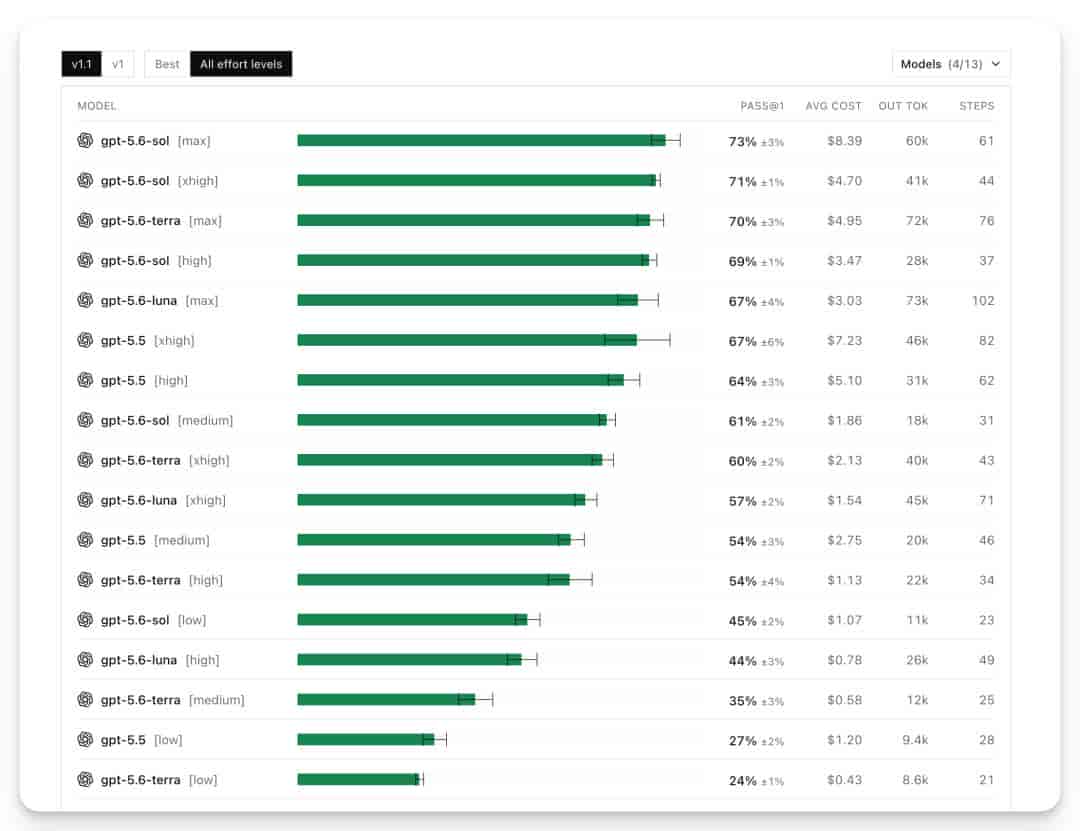The width and height of the screenshot is (1080, 831).
Task: Click the OpenAI logo next to gpt-5.6-terra [max]
Action: tap(85, 220)
